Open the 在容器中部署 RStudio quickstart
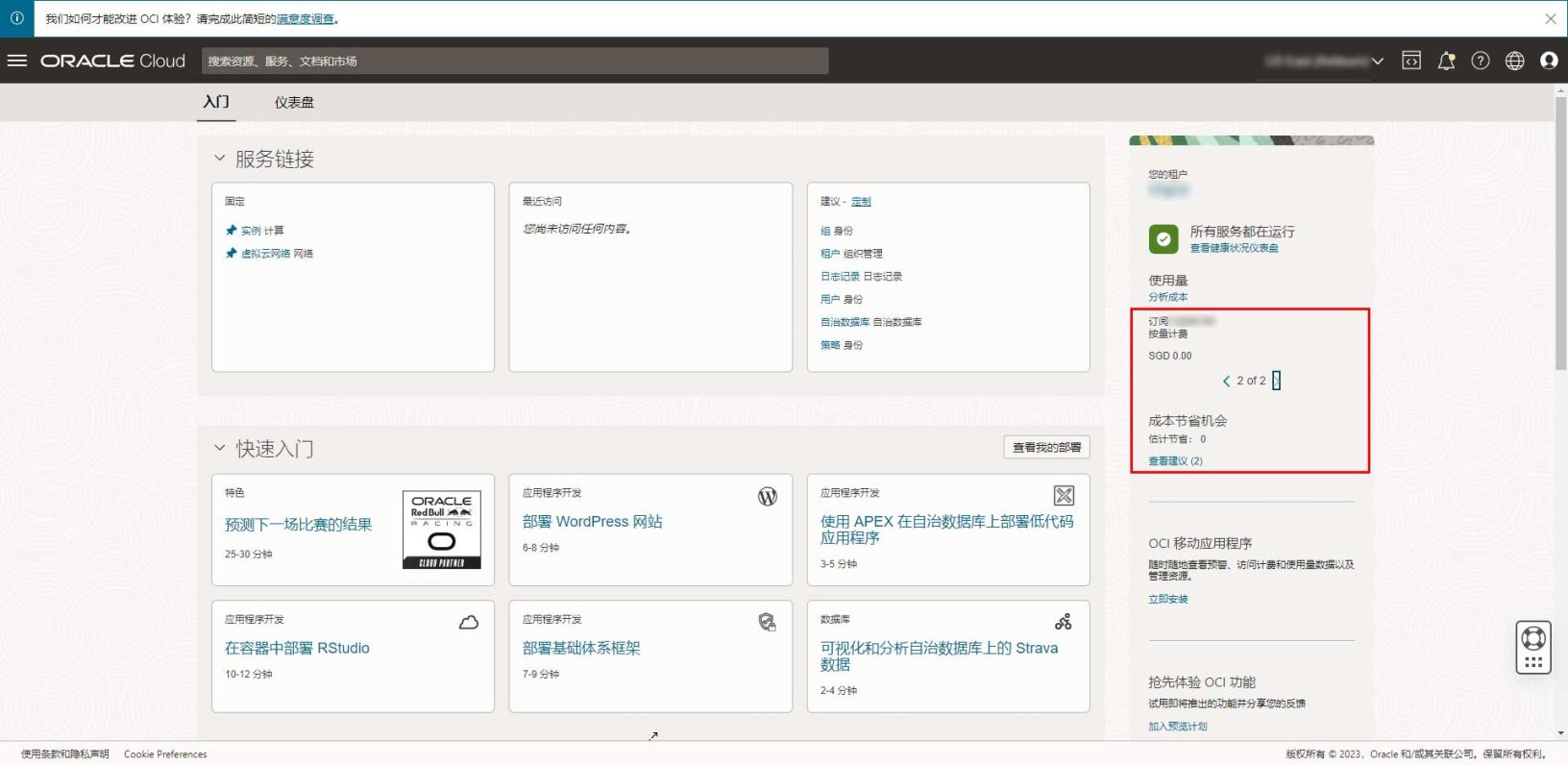Image resolution: width=1568 pixels, height=765 pixels. [297, 649]
